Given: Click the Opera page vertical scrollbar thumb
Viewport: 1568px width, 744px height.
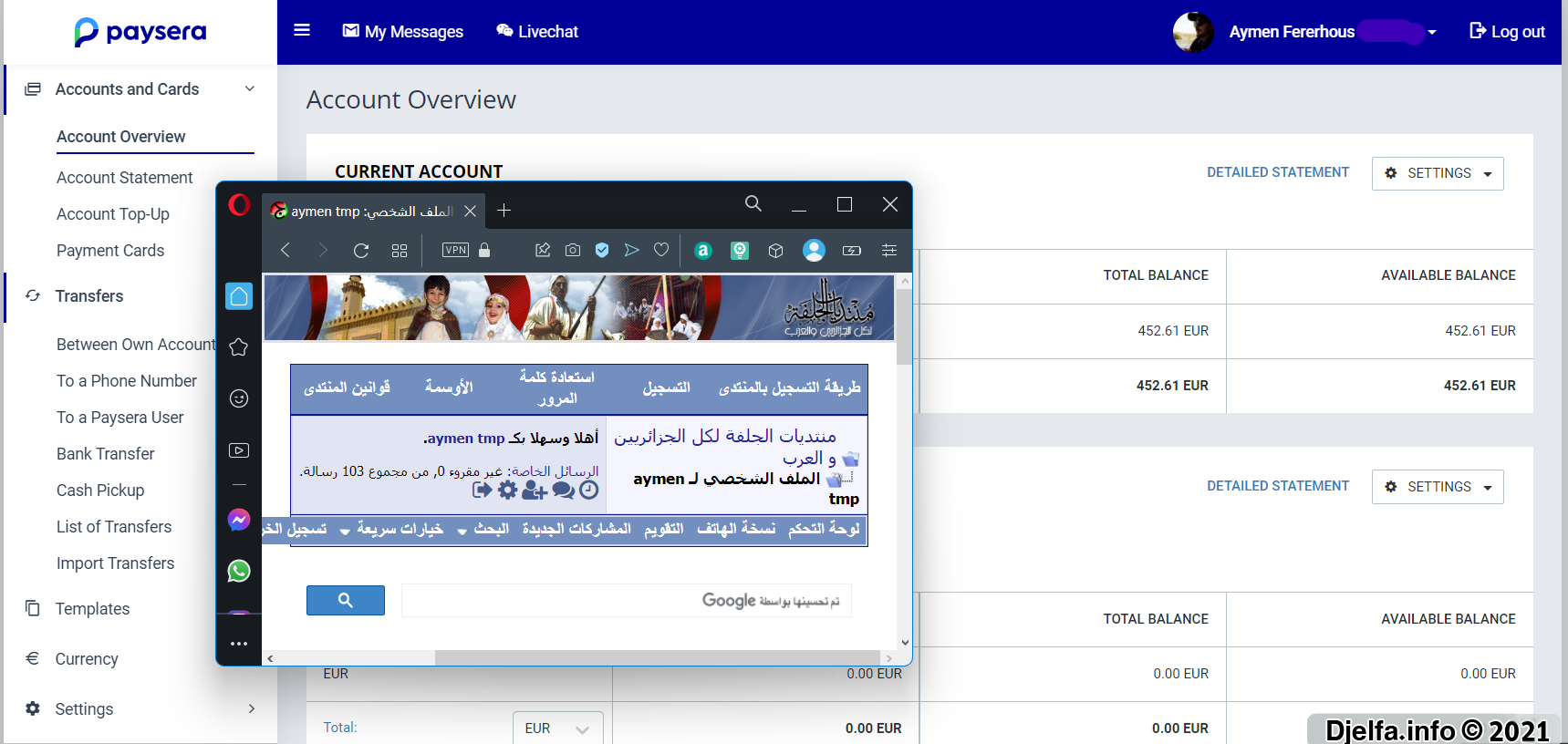Looking at the screenshot, I should pos(904,326).
